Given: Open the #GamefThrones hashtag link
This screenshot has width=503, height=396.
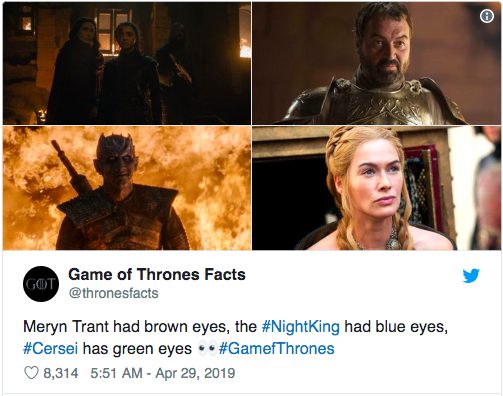Looking at the screenshot, I should 277,349.
